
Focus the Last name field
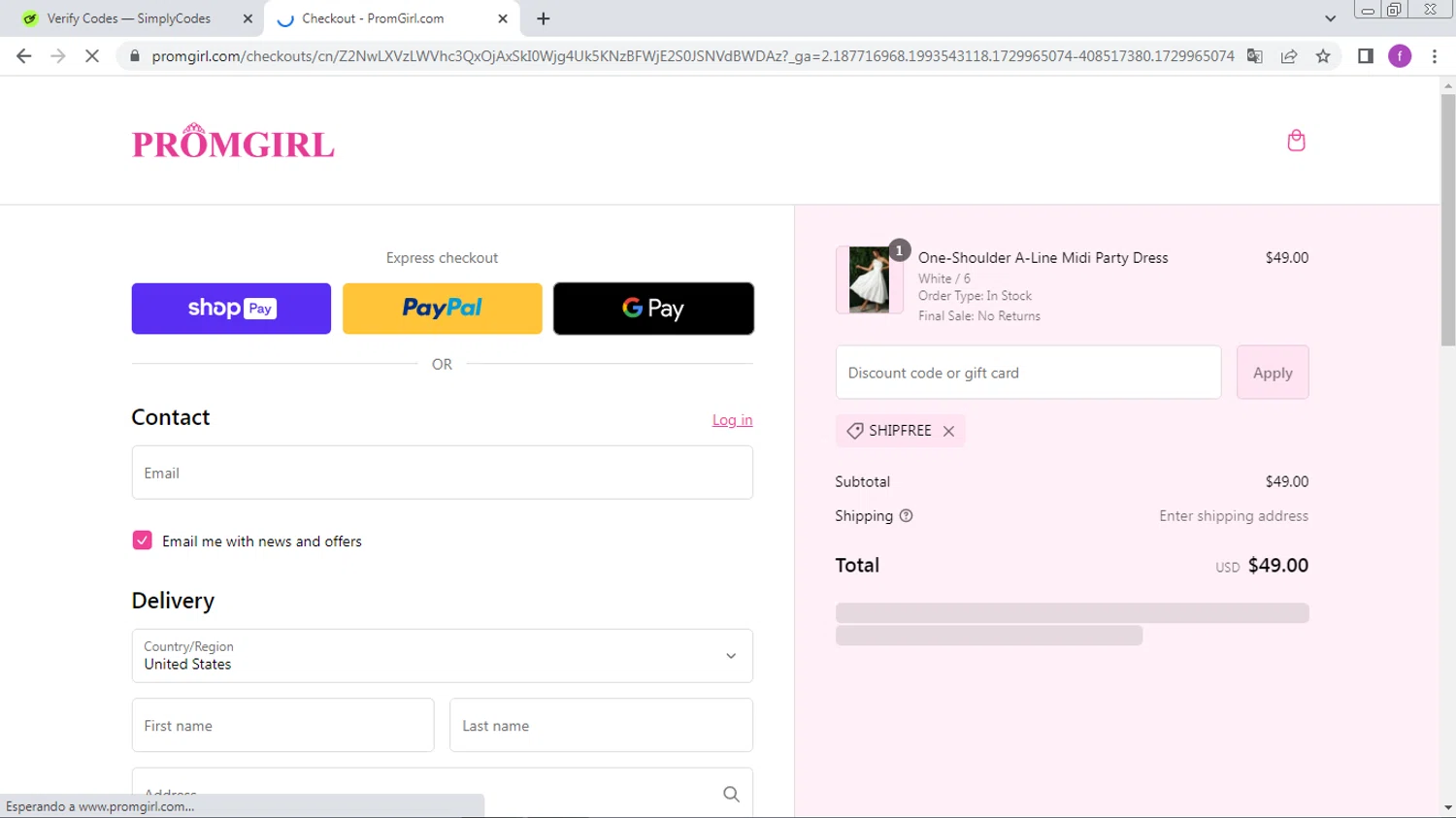[x=601, y=725]
